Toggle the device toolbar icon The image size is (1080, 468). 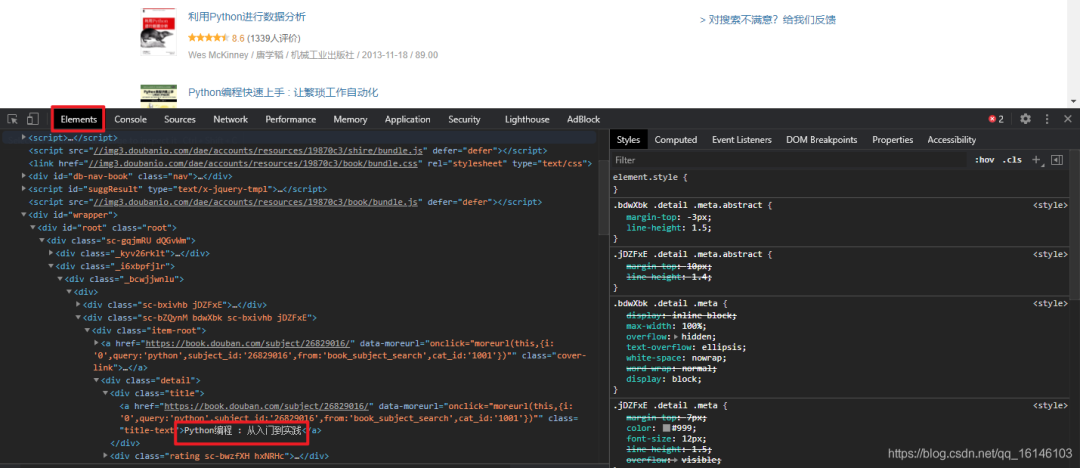click(33, 119)
